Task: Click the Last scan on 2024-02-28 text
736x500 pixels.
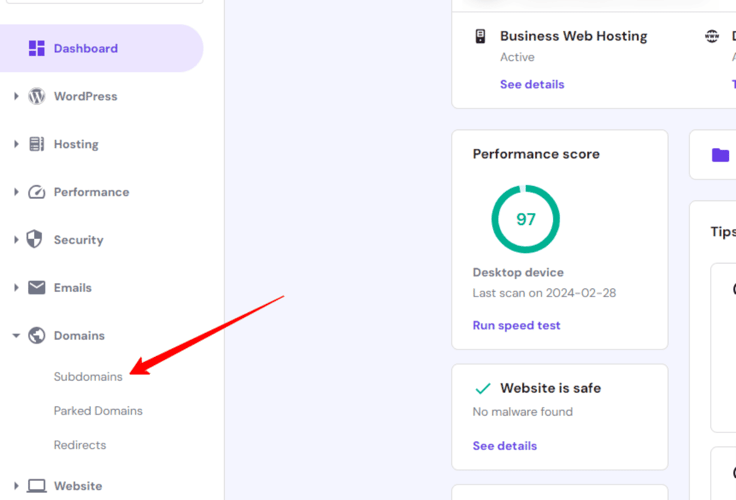Action: point(544,293)
